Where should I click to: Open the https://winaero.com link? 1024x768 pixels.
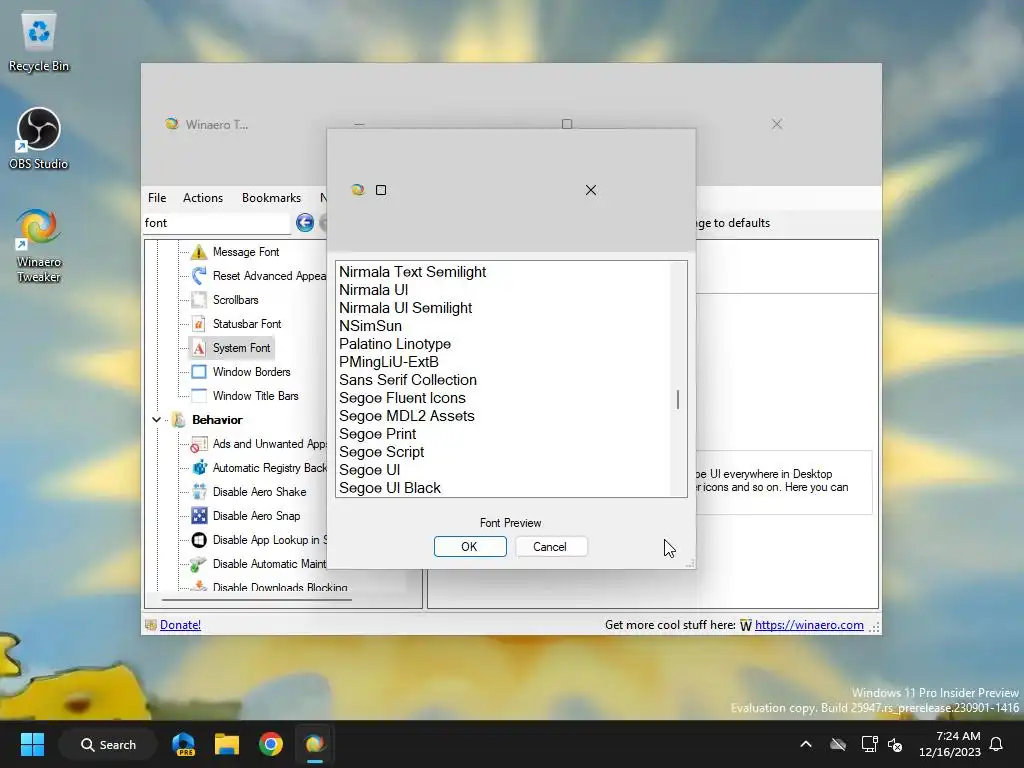(x=809, y=625)
